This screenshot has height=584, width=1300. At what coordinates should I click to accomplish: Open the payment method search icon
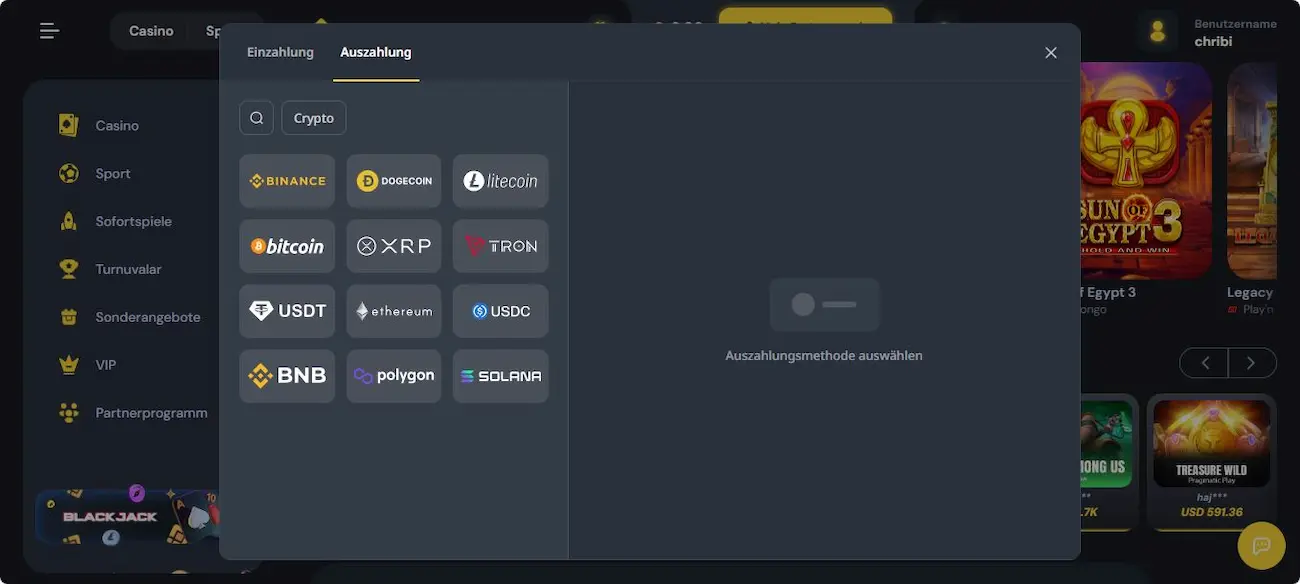[257, 118]
